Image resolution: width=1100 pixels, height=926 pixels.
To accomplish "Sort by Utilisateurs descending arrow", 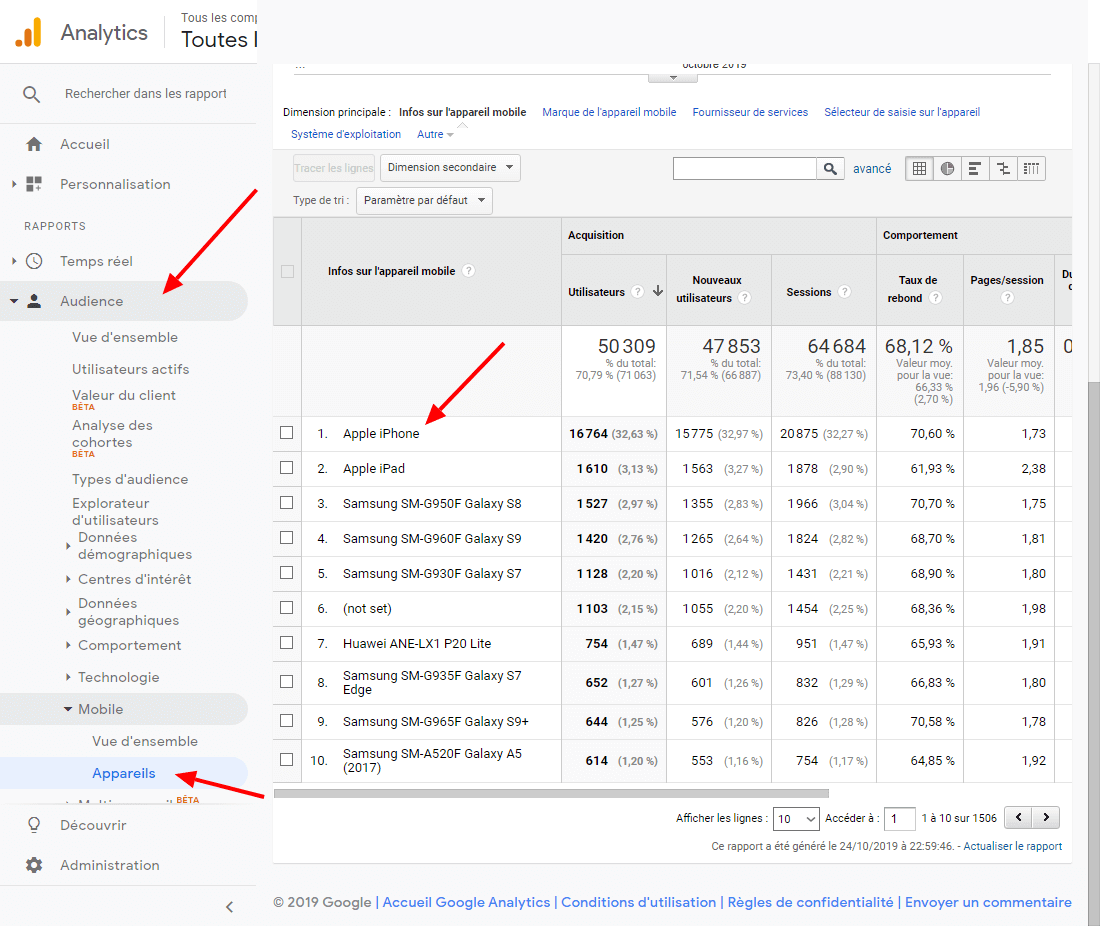I will (x=657, y=291).
